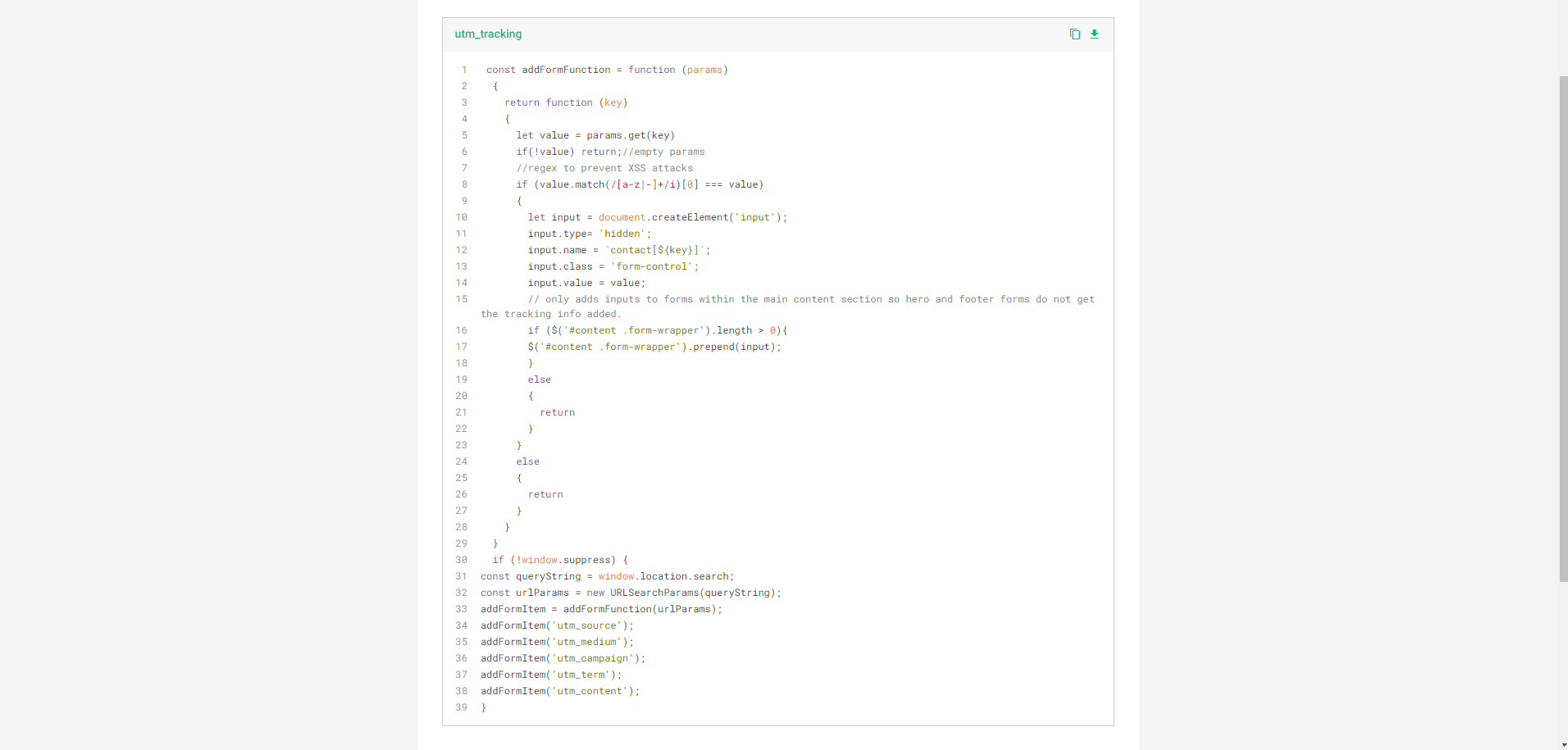Click 'return' statement on line 21
1568x750 pixels.
click(558, 412)
